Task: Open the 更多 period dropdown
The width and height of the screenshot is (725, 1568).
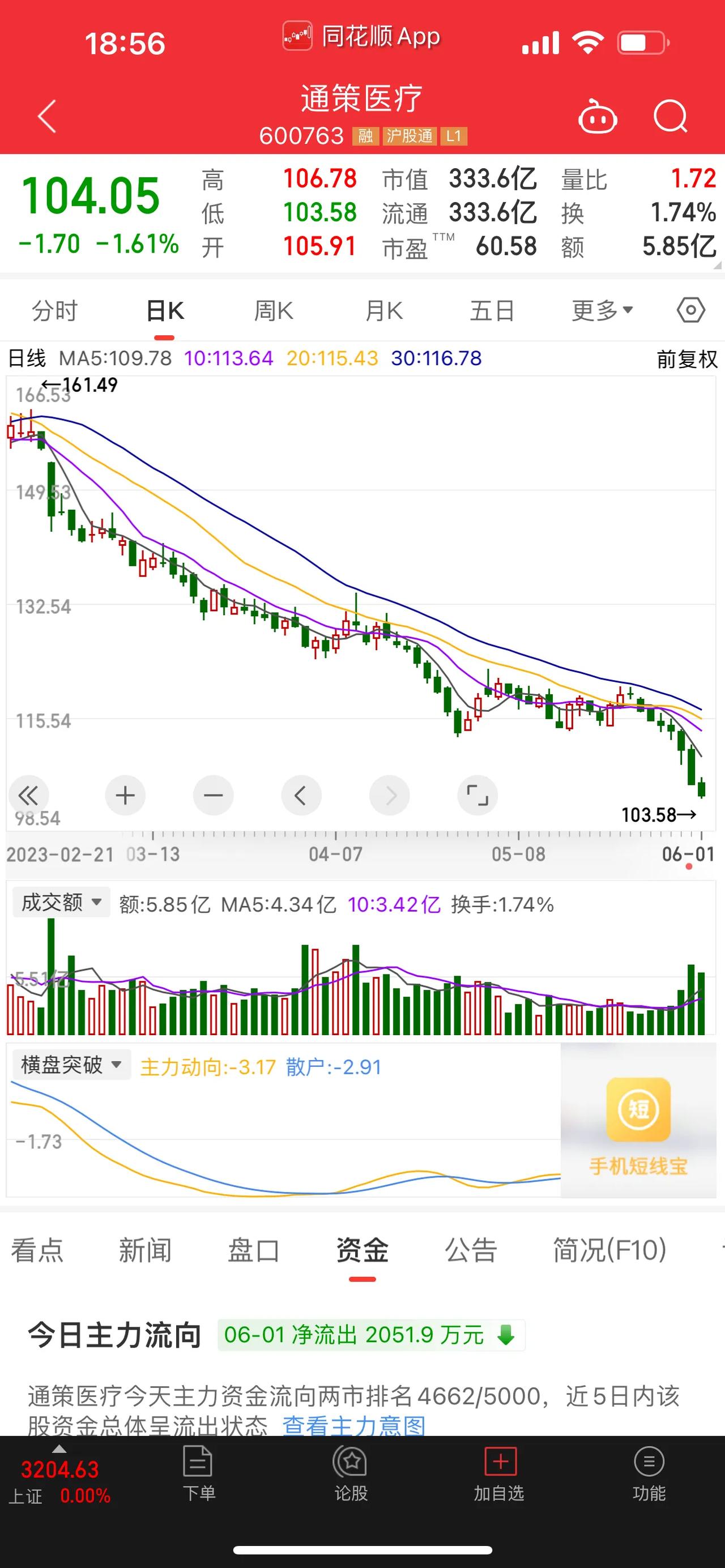Action: pos(603,310)
